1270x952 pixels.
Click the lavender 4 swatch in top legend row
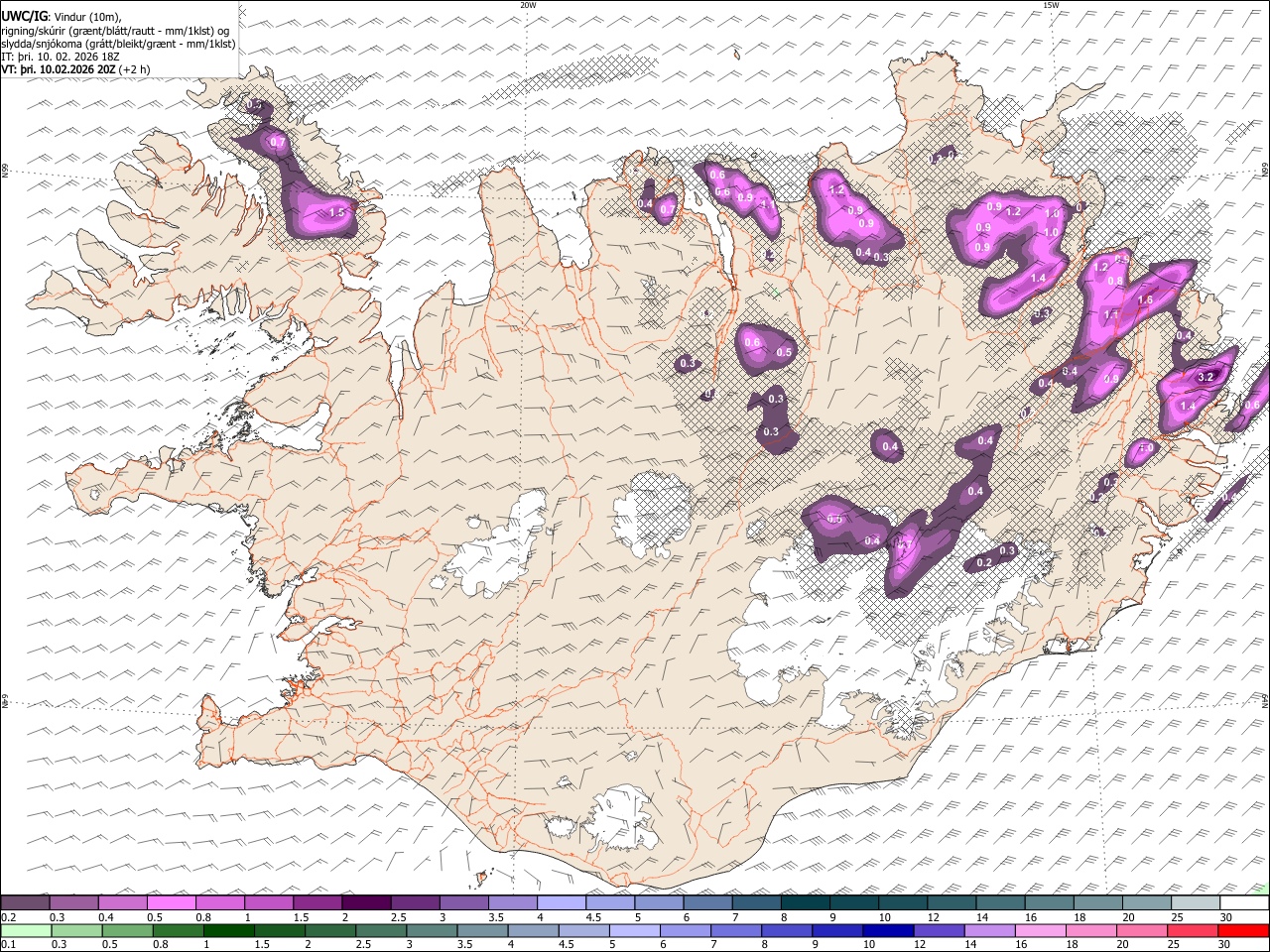[x=561, y=902]
